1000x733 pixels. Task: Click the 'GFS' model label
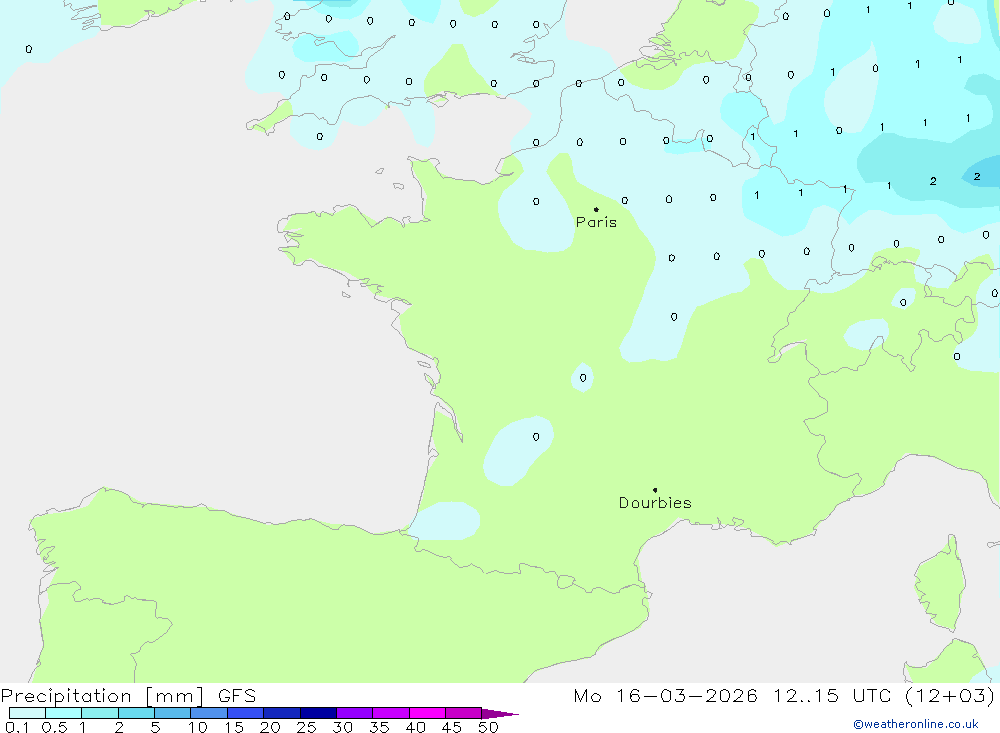pos(237,695)
